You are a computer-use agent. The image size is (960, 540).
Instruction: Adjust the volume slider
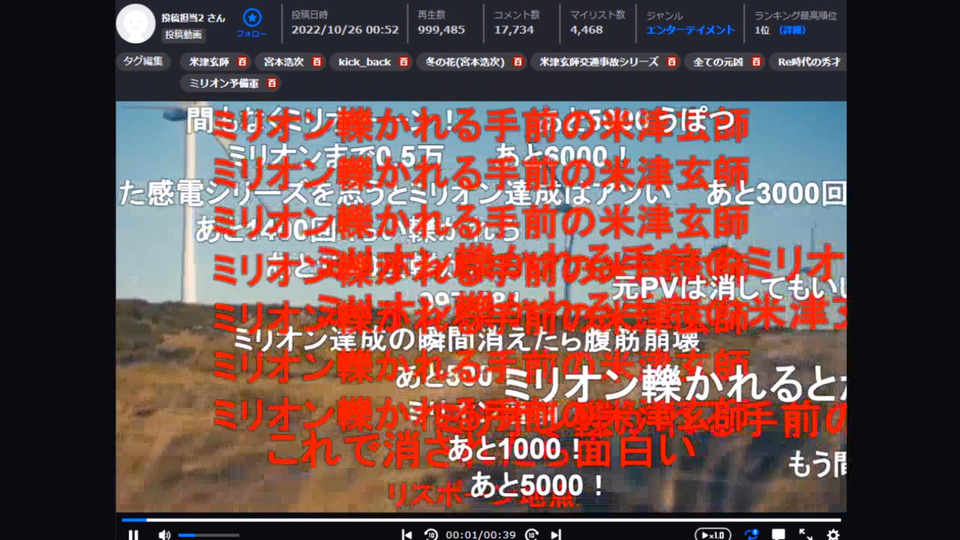pos(209,535)
